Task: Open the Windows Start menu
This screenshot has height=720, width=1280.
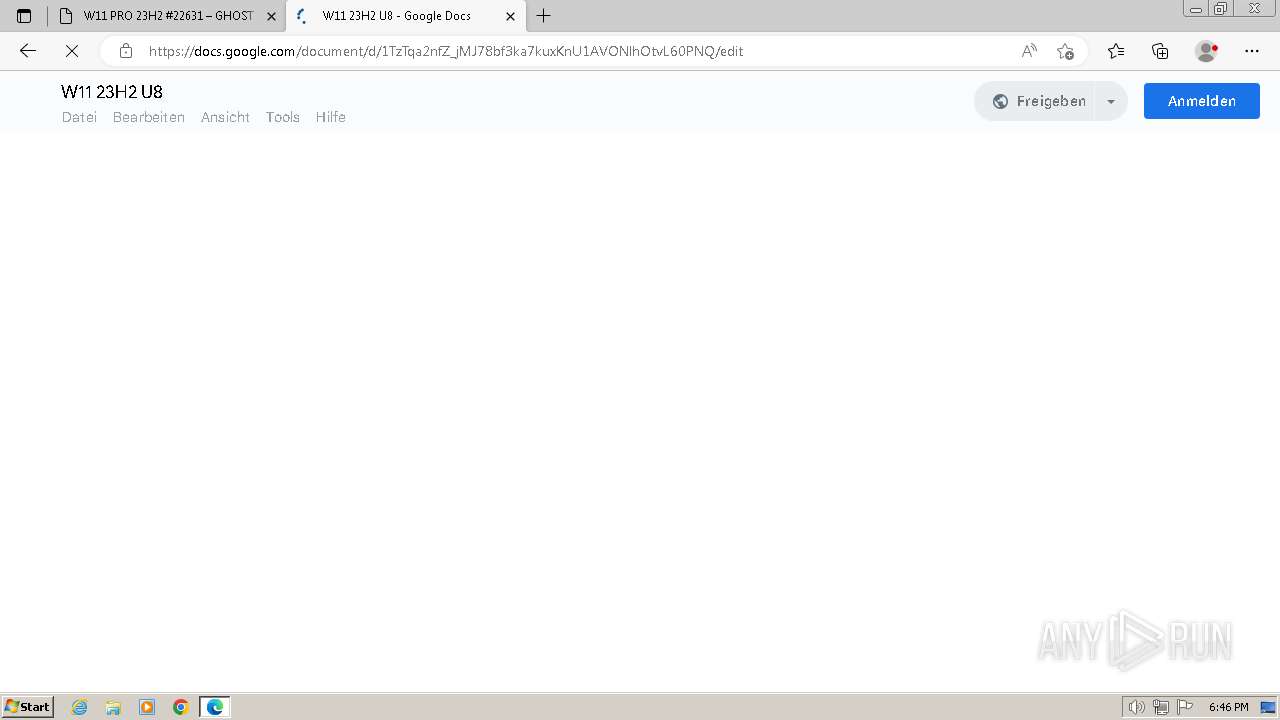Action: [x=27, y=707]
